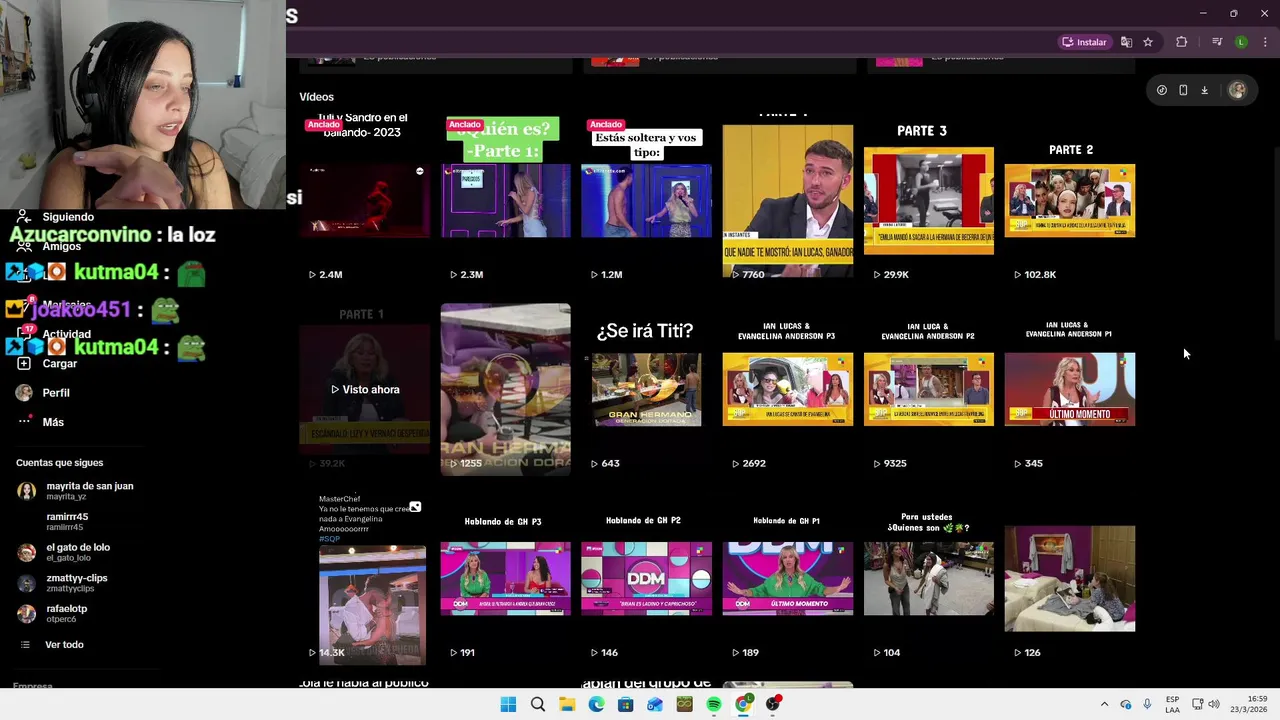This screenshot has width=1280, height=720.
Task: Open the volume speaker tray icon
Action: pyautogui.click(x=1214, y=704)
